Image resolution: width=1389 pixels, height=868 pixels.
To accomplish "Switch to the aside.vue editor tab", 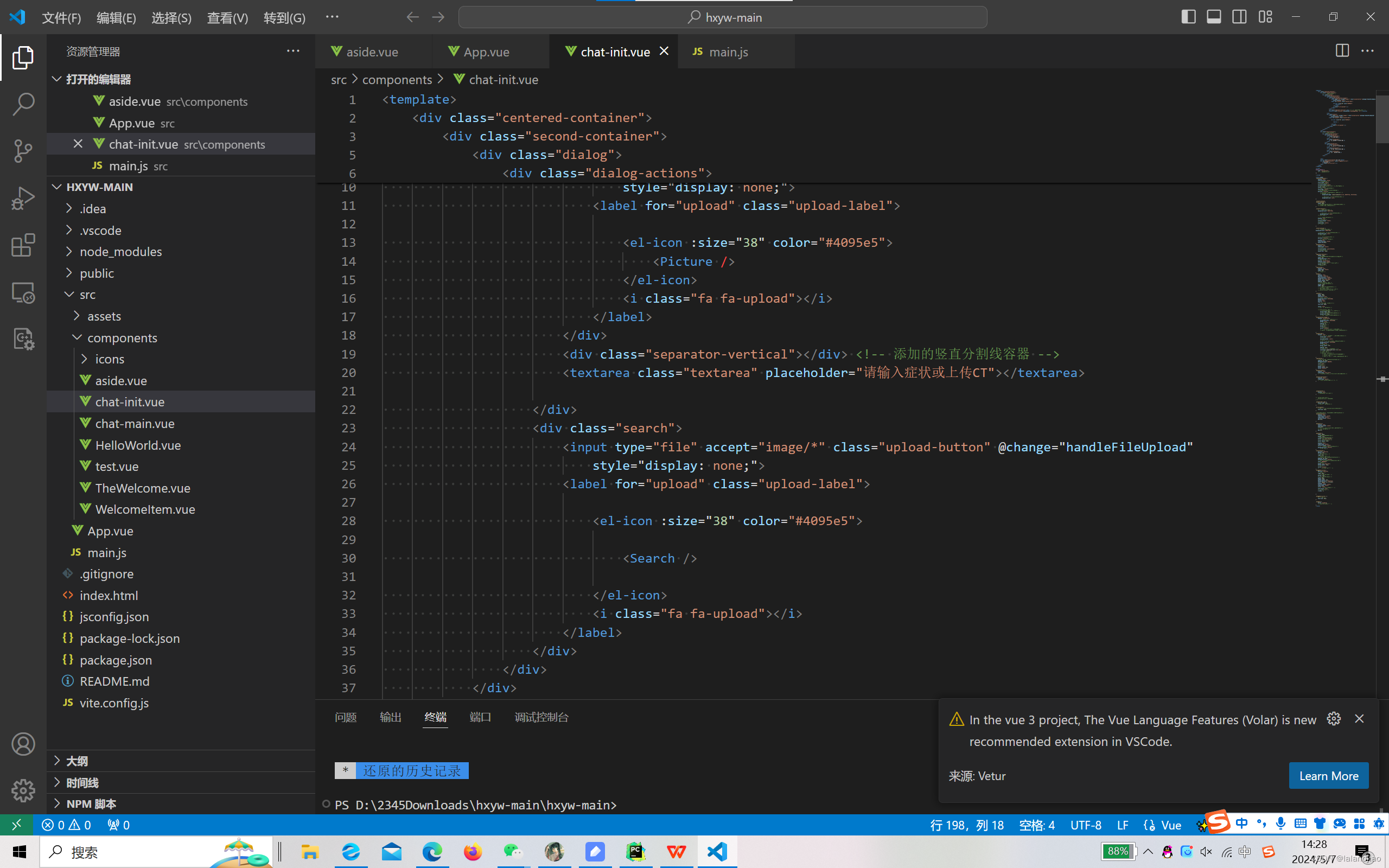I will pyautogui.click(x=373, y=52).
